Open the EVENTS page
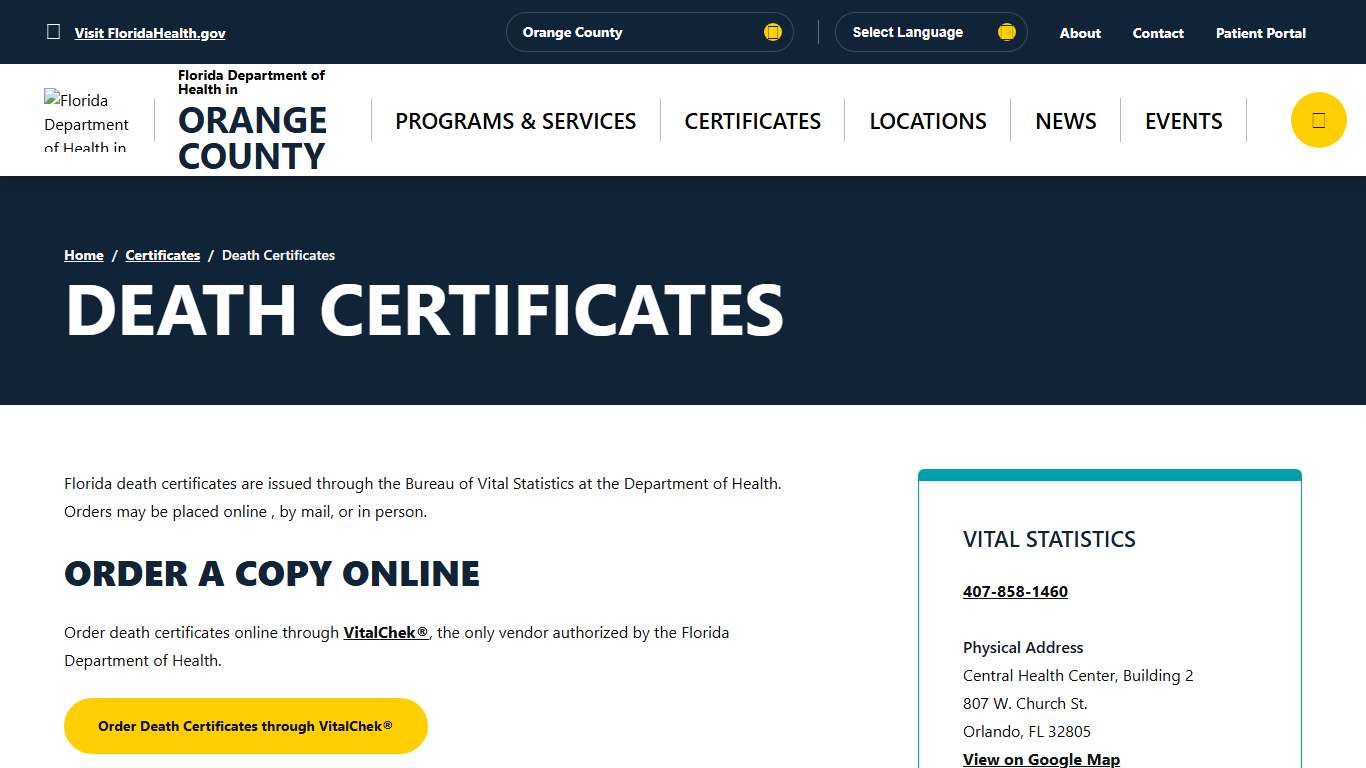 [x=1183, y=120]
